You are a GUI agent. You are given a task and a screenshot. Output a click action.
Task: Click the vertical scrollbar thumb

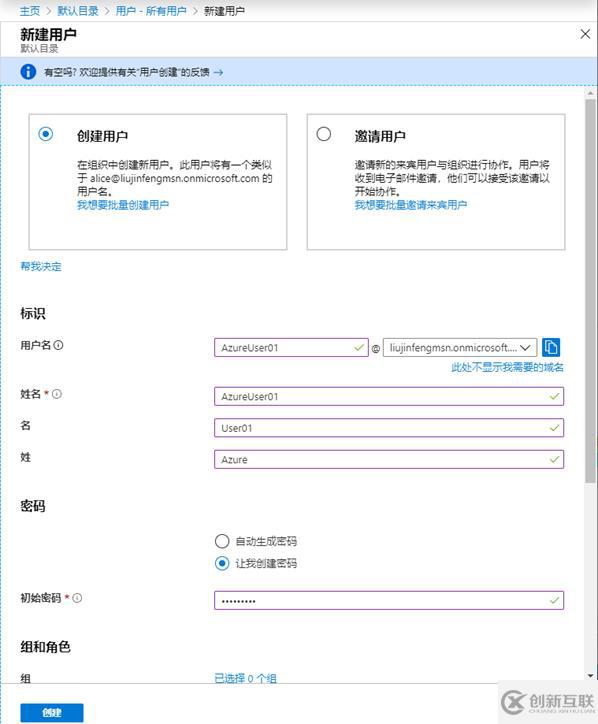click(590, 291)
